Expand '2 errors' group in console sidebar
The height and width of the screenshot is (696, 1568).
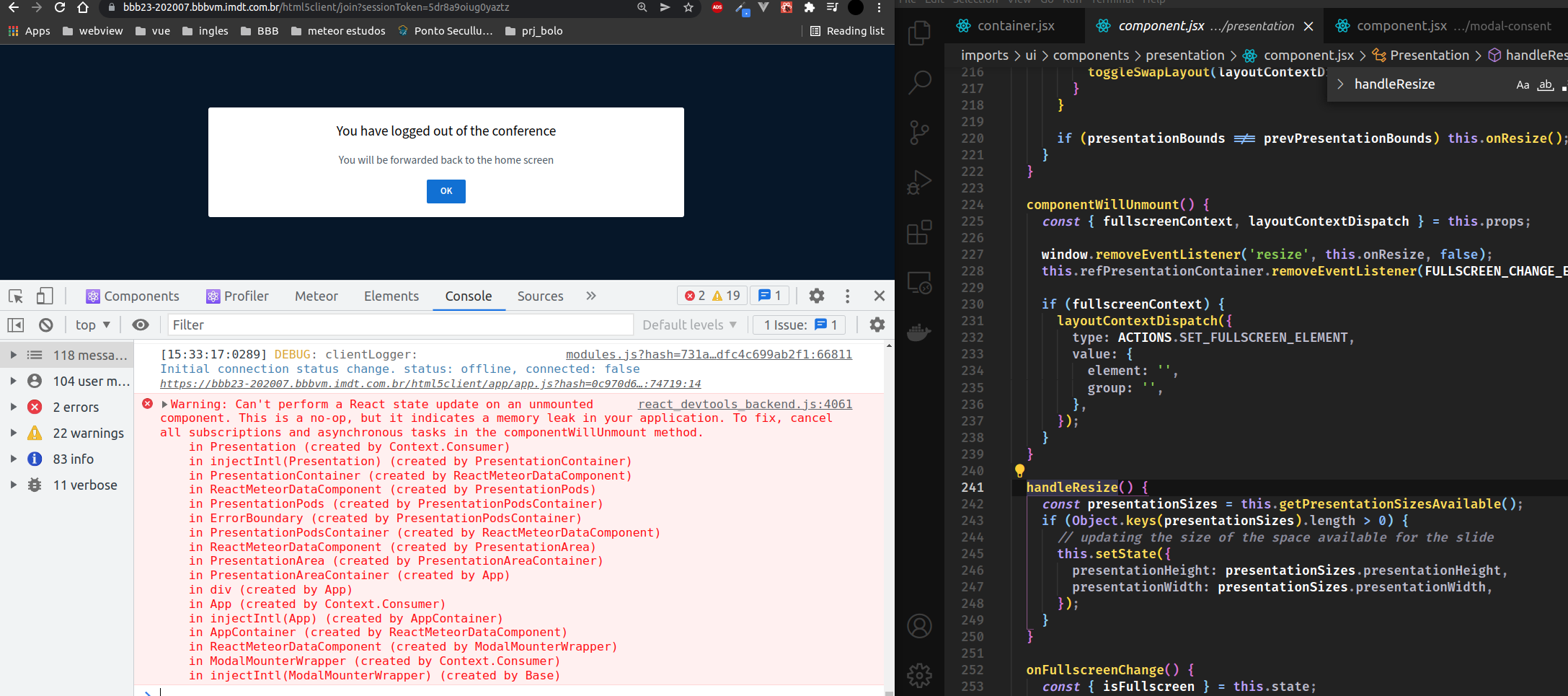[x=13, y=407]
